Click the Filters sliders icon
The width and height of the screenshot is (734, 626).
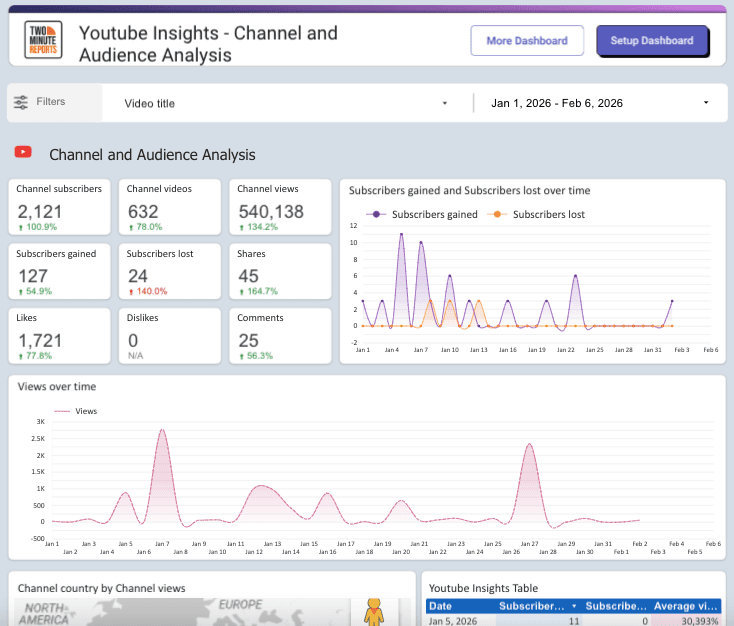click(21, 102)
